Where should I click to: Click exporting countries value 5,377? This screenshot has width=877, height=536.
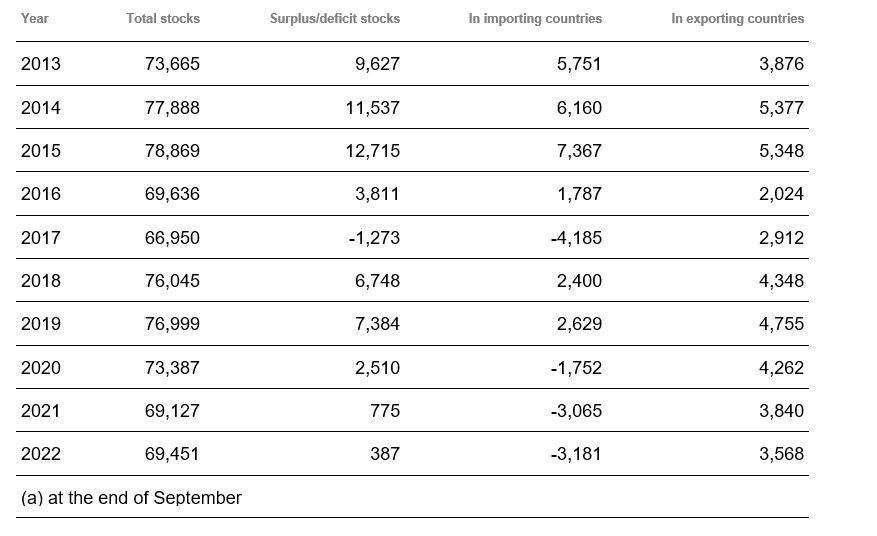[781, 107]
